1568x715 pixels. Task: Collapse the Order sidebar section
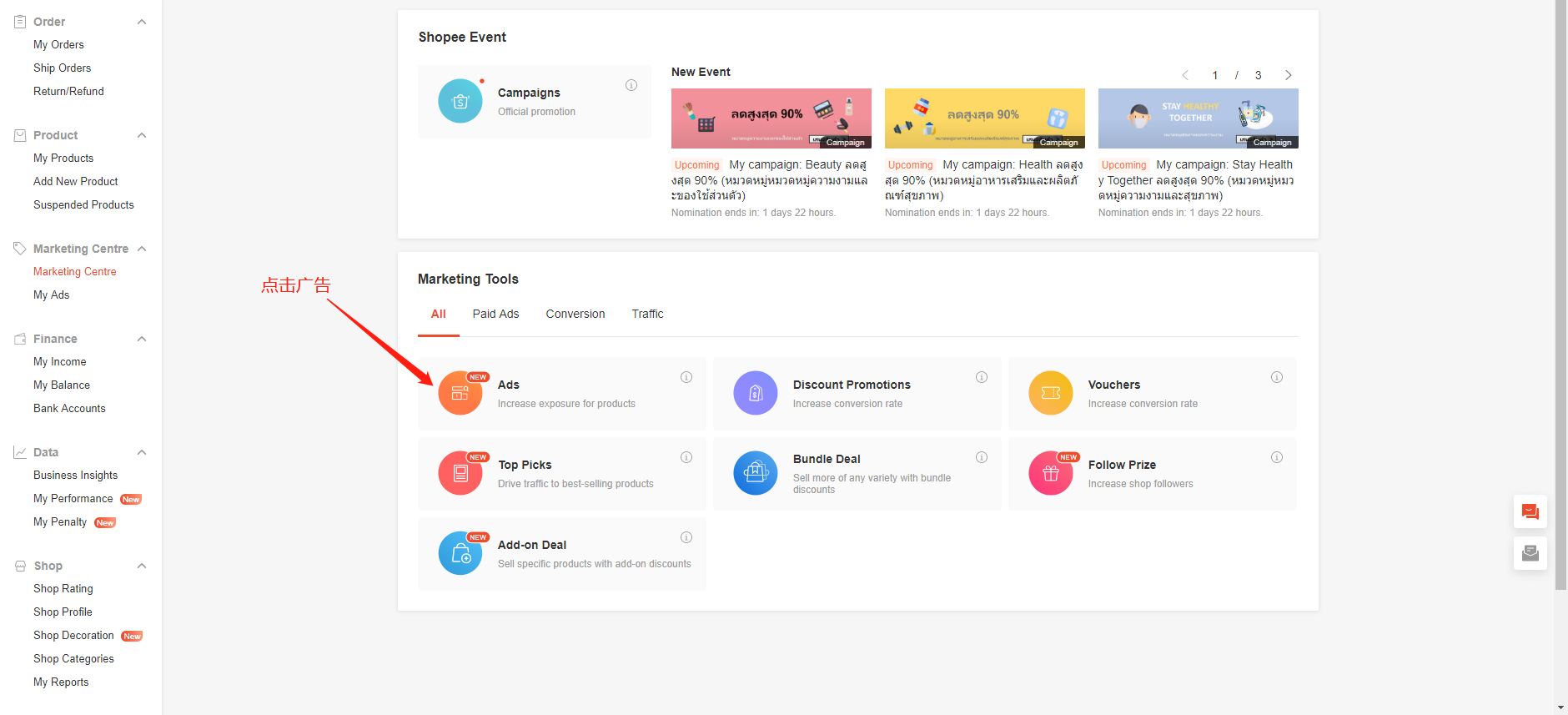[142, 22]
